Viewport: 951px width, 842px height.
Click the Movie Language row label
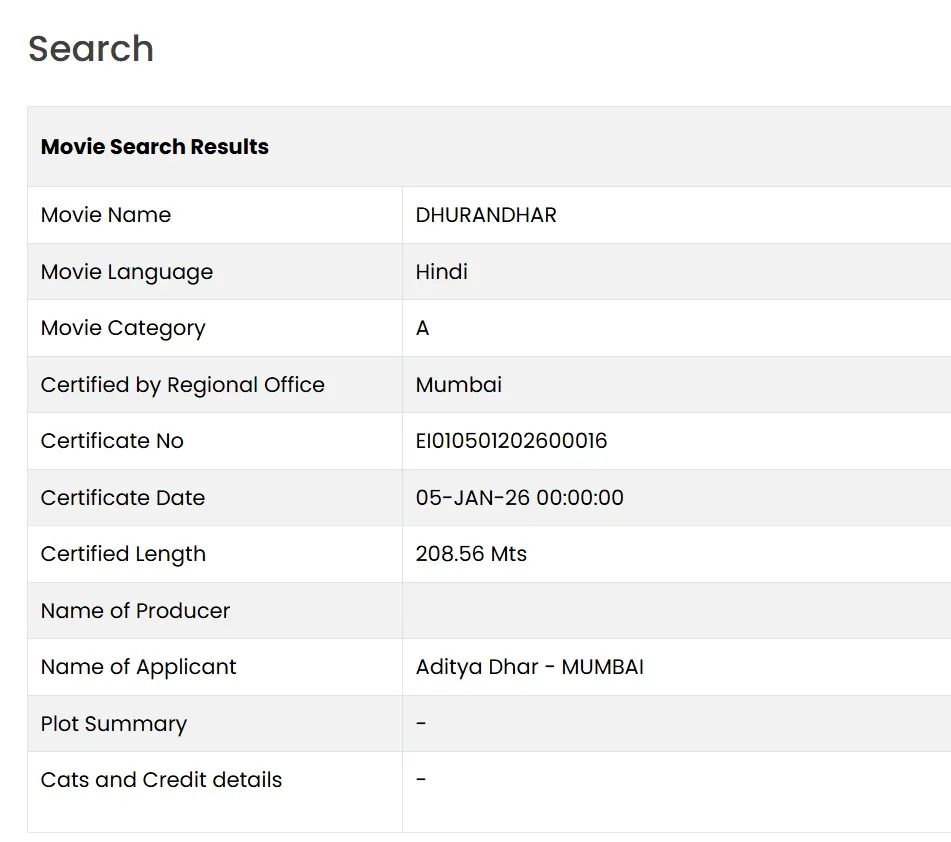coord(127,272)
